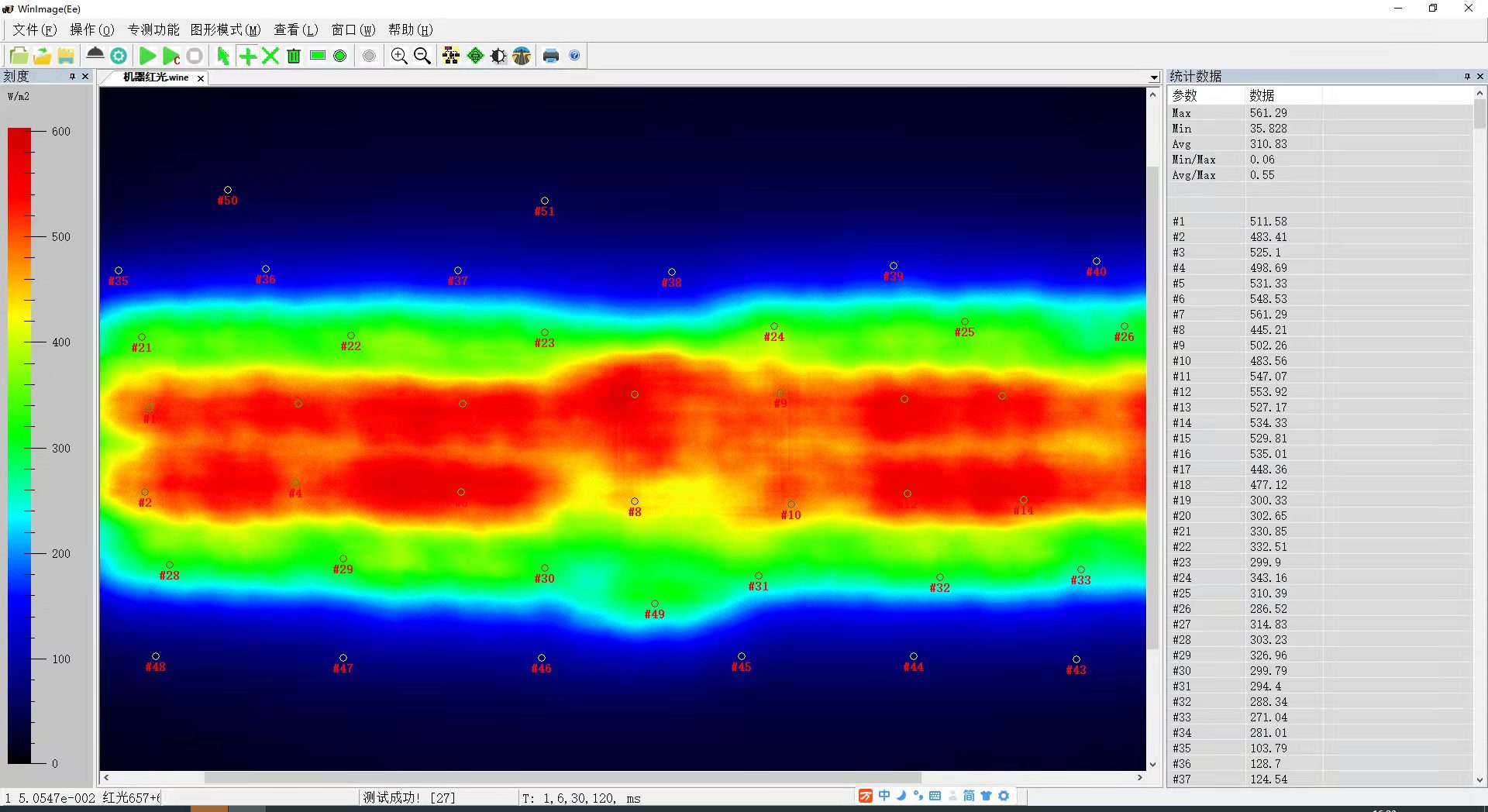The width and height of the screenshot is (1488, 812).
Task: Expand the 查看(L) menu
Action: 295,29
